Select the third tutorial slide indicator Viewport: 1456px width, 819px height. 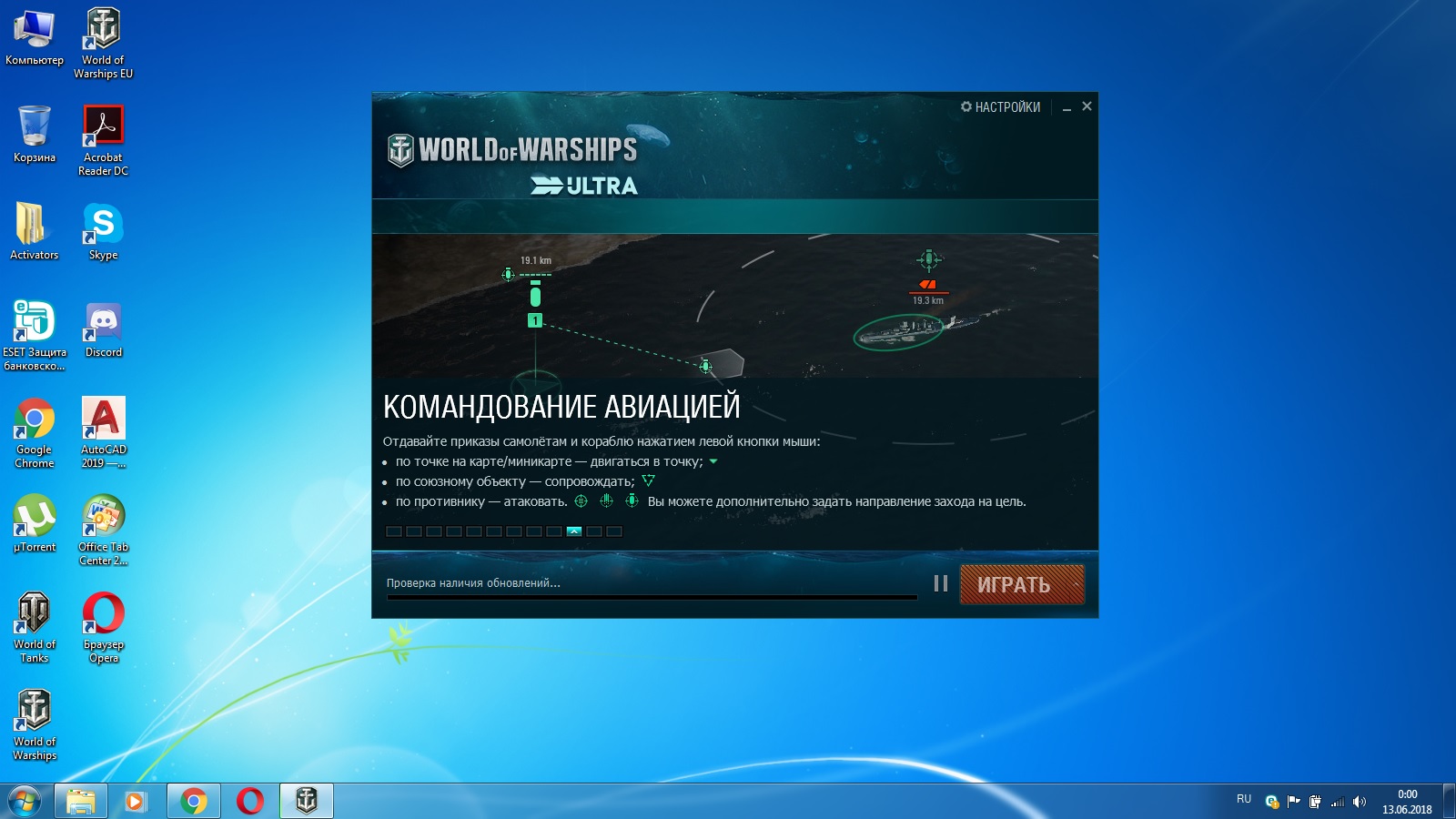coord(434,531)
